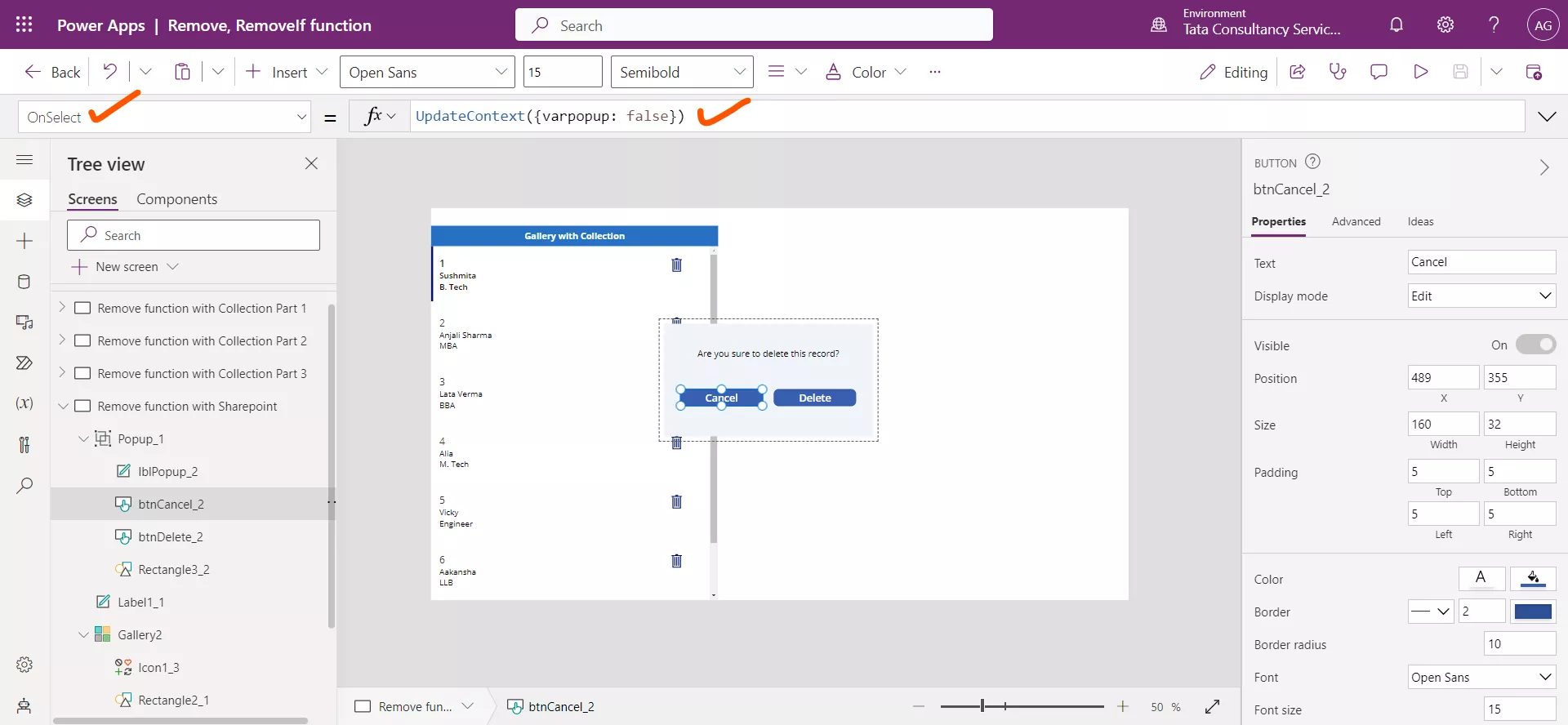The width and height of the screenshot is (1568, 725).
Task: Open the Display mode Edit dropdown
Action: (x=1481, y=296)
